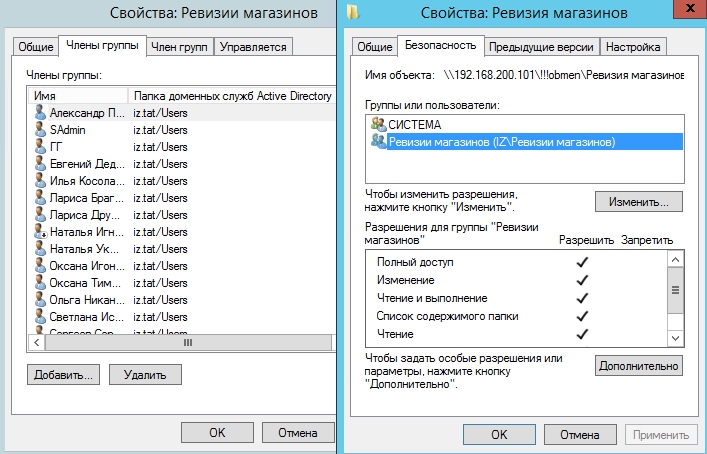Image resolution: width=707 pixels, height=454 pixels.
Task: Click the Ревизии магазинов (IZ) group icon
Action: tap(378, 142)
